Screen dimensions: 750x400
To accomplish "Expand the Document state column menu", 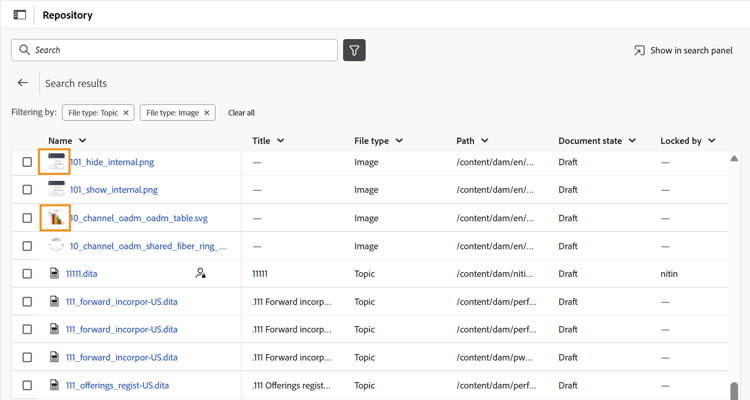I will coord(632,141).
